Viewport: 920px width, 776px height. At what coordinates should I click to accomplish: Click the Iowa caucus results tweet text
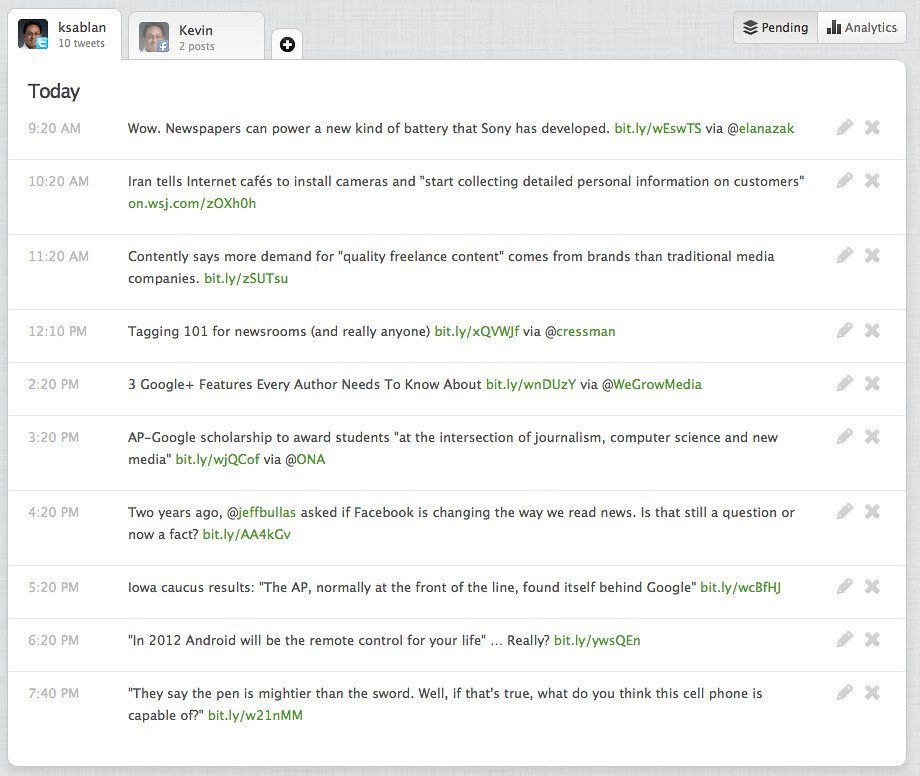pos(412,587)
